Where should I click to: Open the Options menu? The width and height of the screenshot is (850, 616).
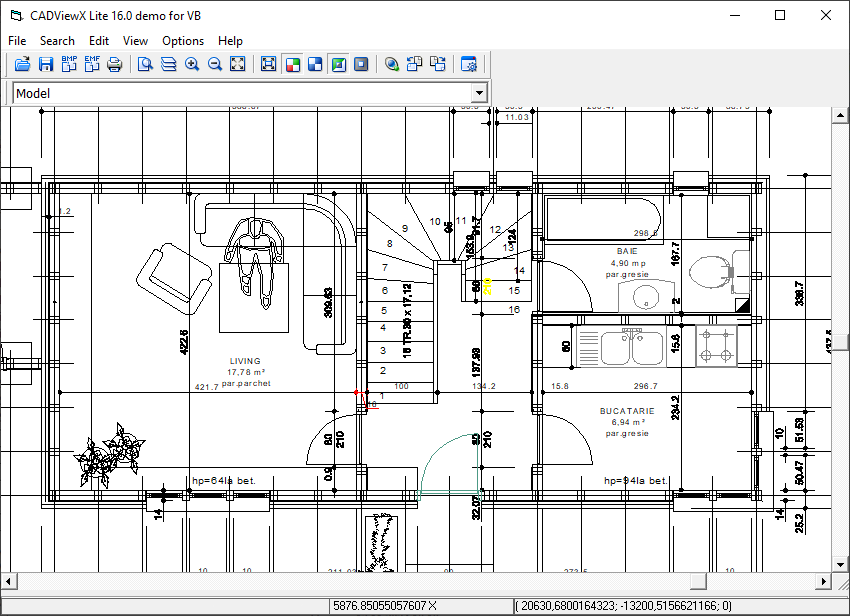click(x=183, y=41)
